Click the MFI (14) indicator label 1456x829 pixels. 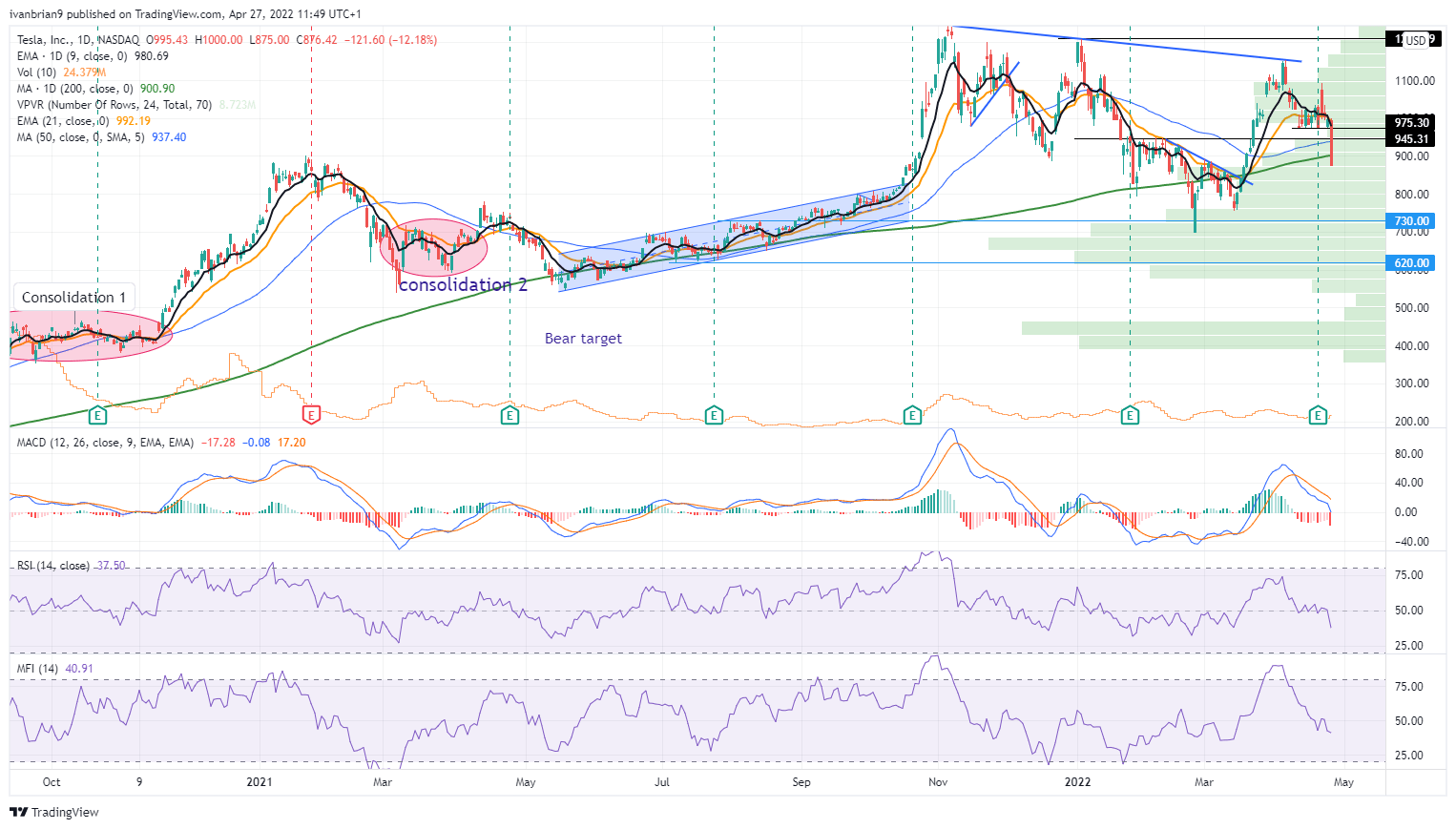38,669
